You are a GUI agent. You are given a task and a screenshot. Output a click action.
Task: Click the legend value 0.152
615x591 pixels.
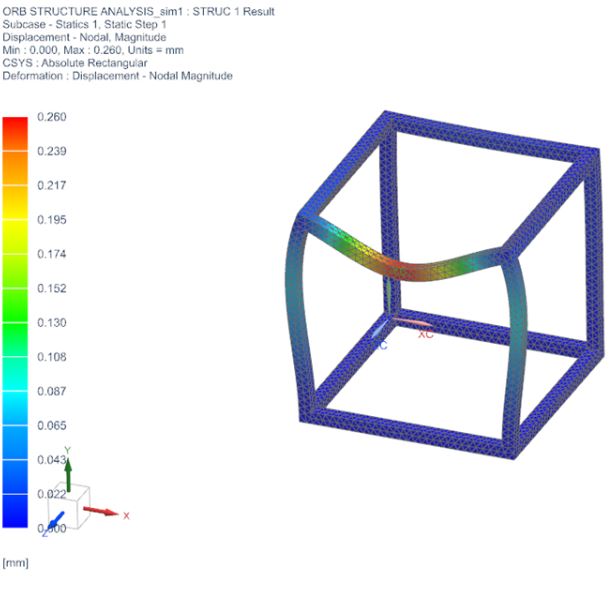[52, 288]
